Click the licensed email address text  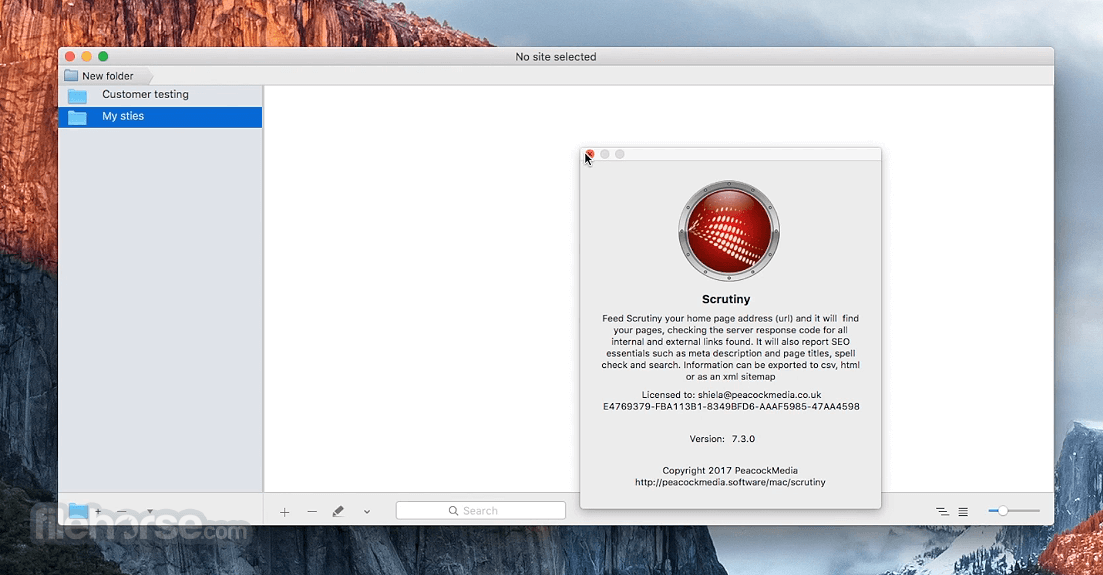(x=760, y=395)
